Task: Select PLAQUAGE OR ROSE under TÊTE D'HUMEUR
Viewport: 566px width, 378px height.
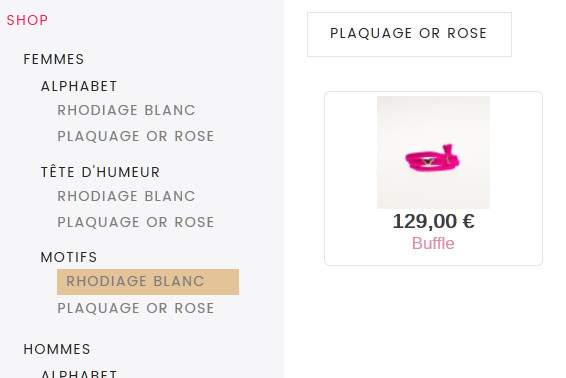Action: pos(136,222)
